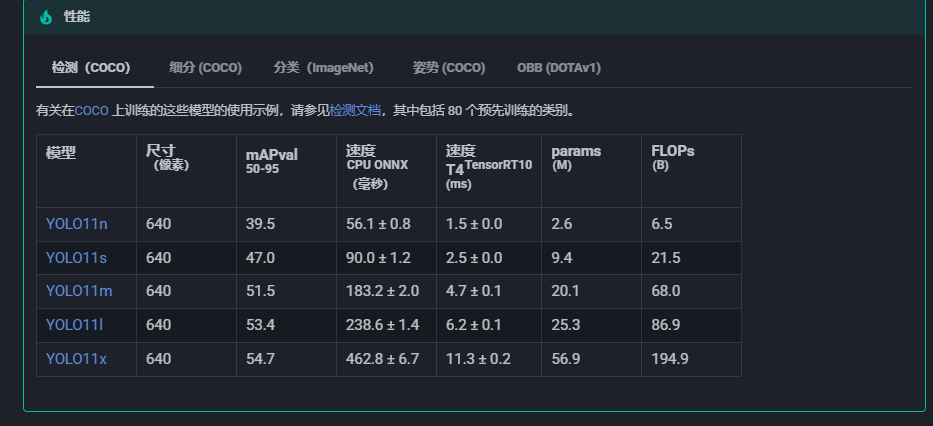Click T4 speed 4.7 ± 0.1

pyautogui.click(x=474, y=291)
